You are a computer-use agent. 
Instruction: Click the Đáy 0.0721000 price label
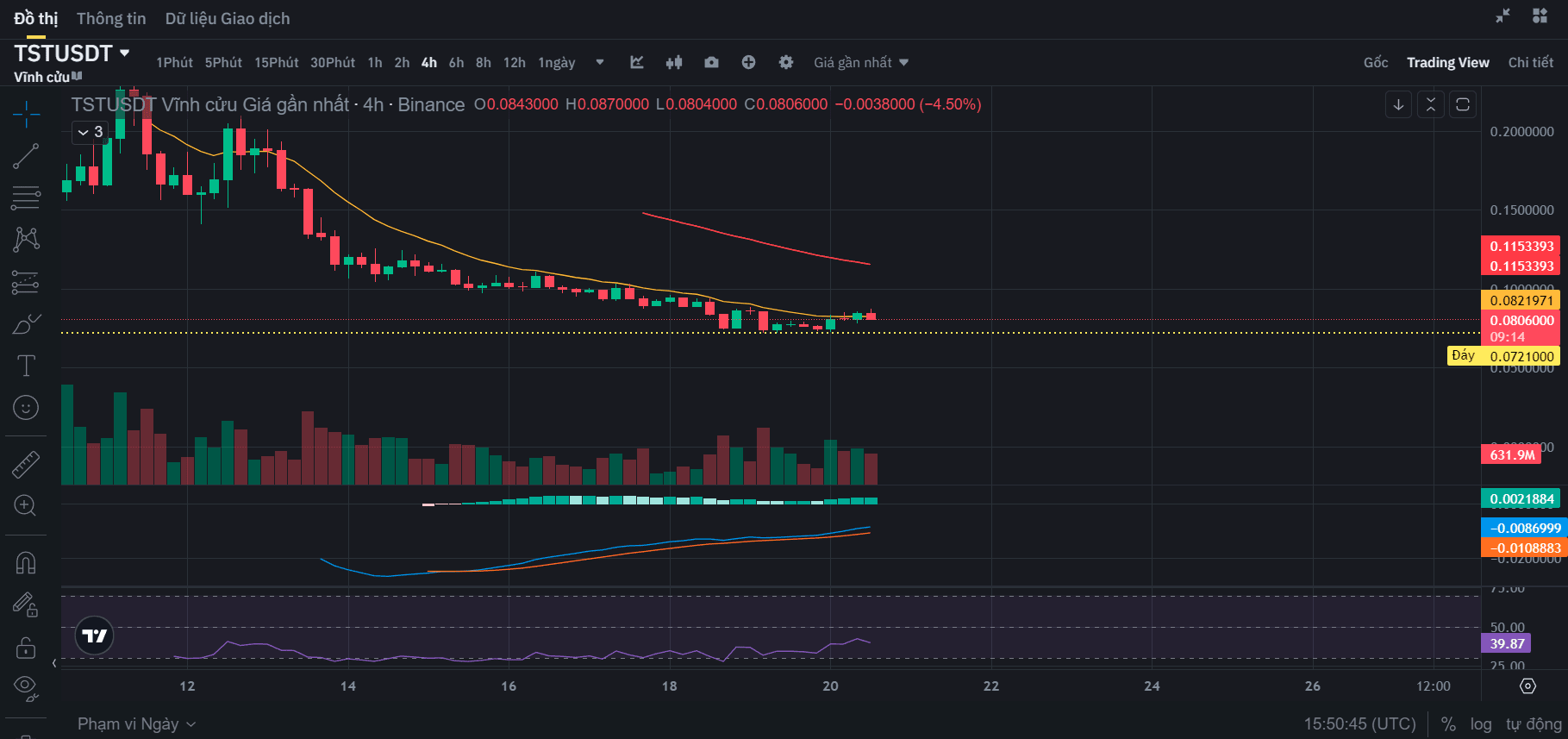(x=1503, y=356)
